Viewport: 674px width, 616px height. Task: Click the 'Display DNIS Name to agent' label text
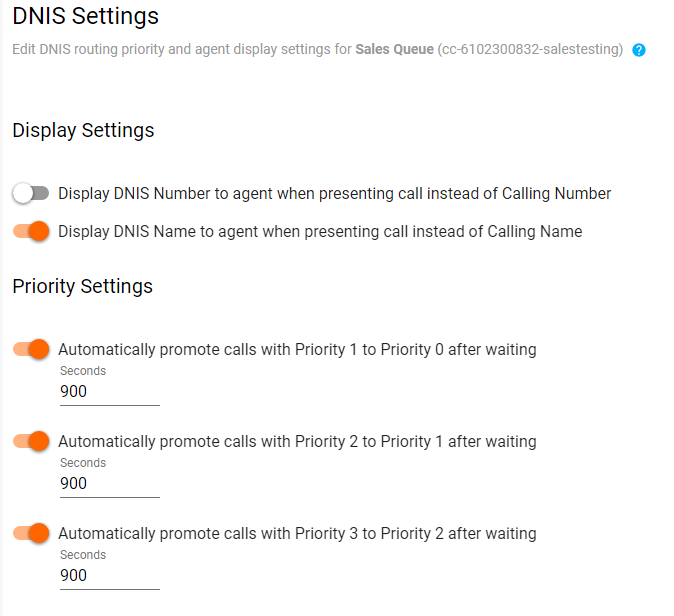[x=320, y=231]
